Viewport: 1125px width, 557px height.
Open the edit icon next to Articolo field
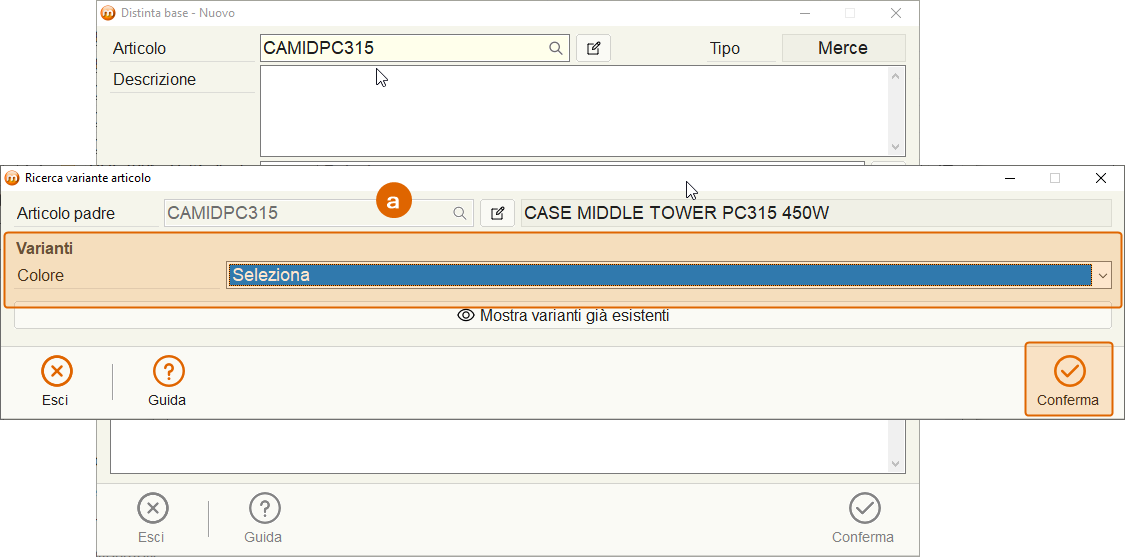click(x=593, y=48)
